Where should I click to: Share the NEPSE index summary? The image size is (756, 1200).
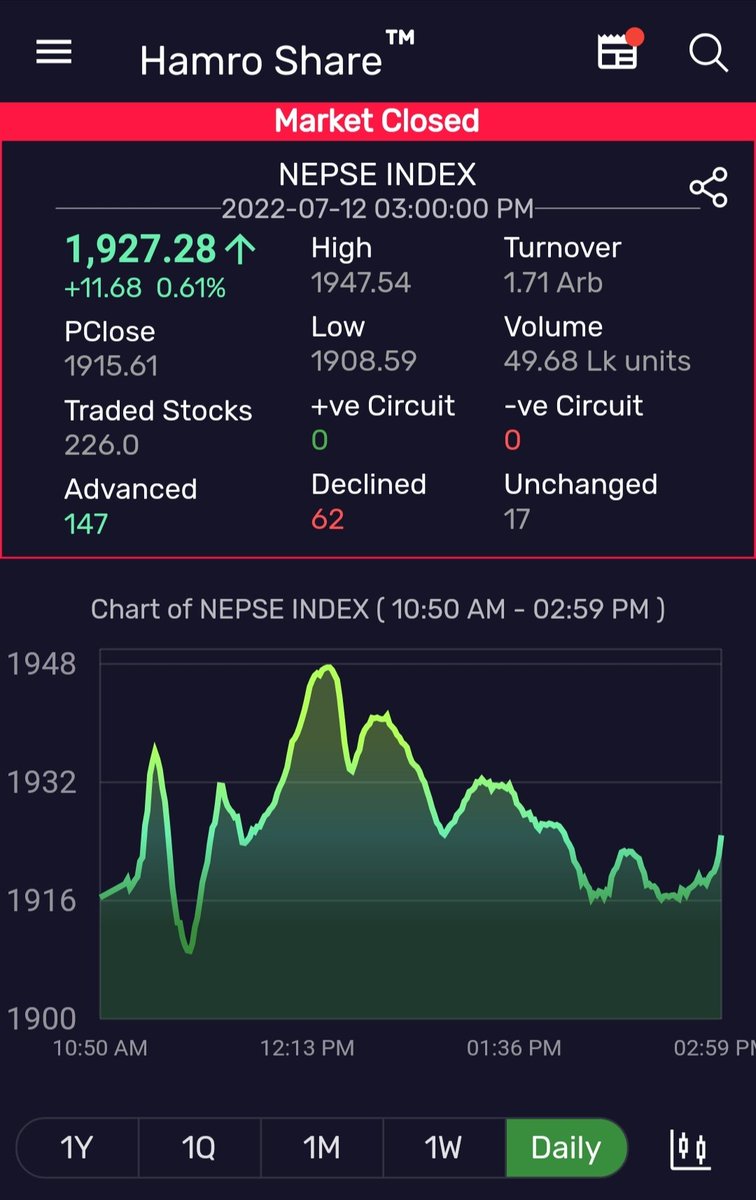pyautogui.click(x=708, y=188)
